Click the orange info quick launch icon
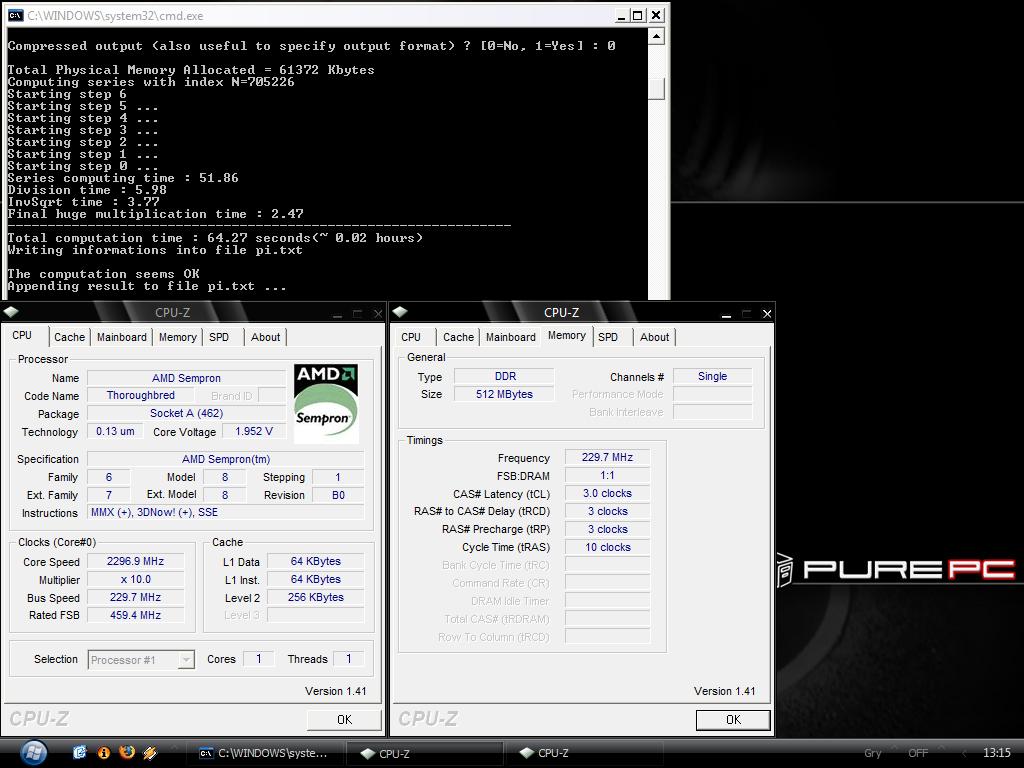 click(103, 753)
